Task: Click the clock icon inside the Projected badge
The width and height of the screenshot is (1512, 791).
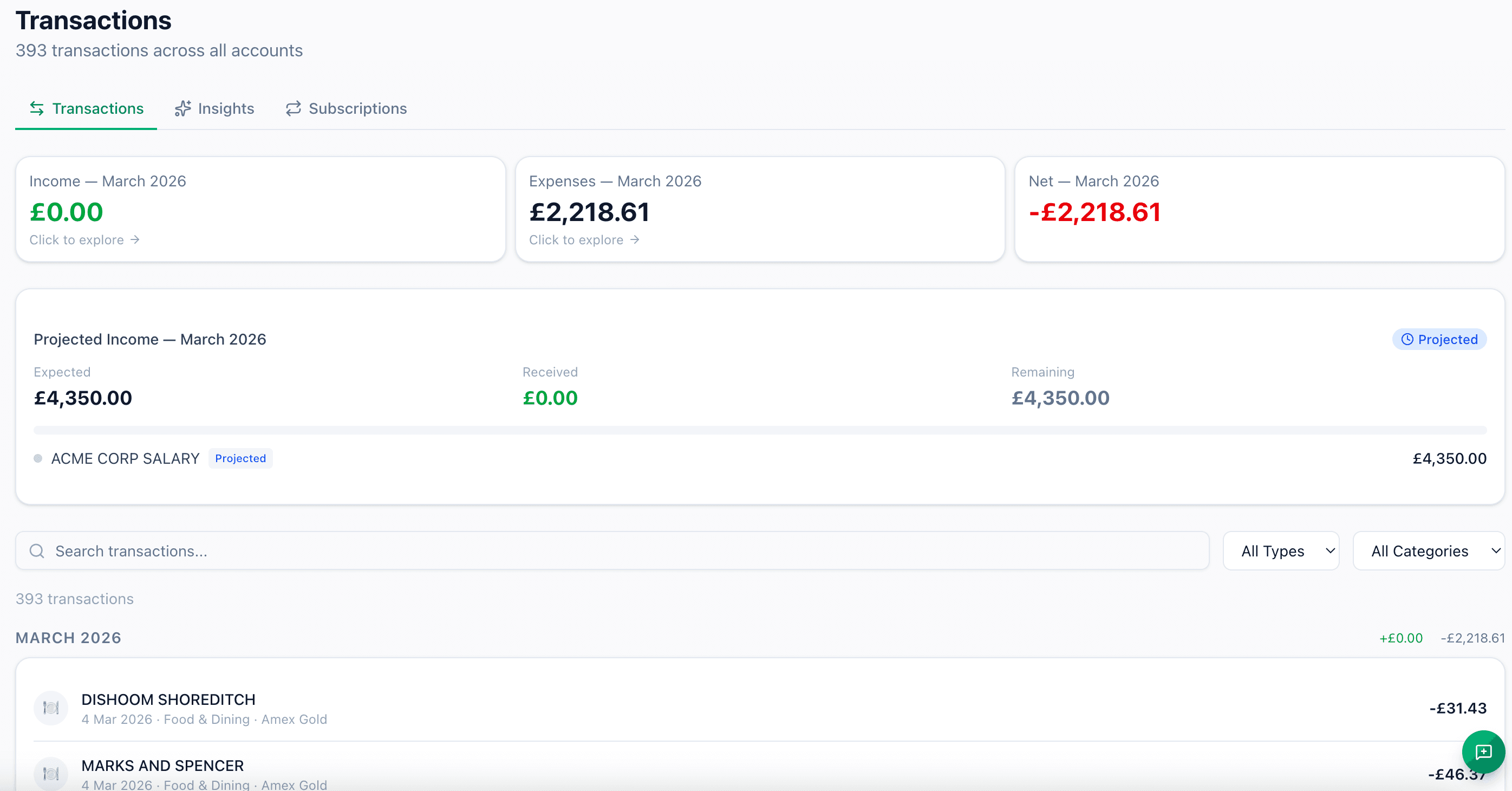Action: coord(1407,339)
